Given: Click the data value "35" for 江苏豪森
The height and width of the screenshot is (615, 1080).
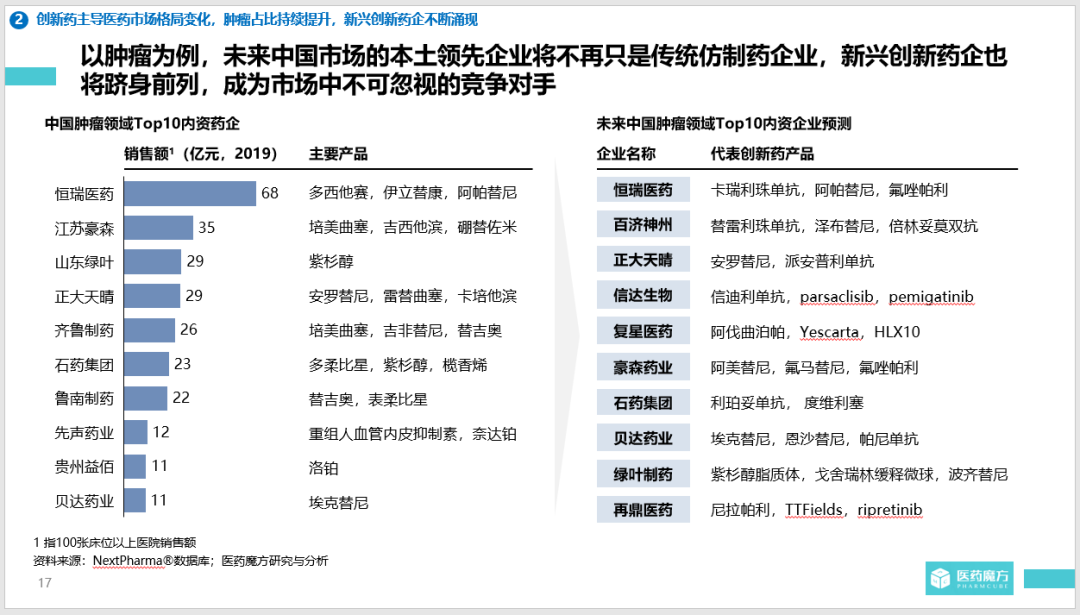Looking at the screenshot, I should 207,227.
